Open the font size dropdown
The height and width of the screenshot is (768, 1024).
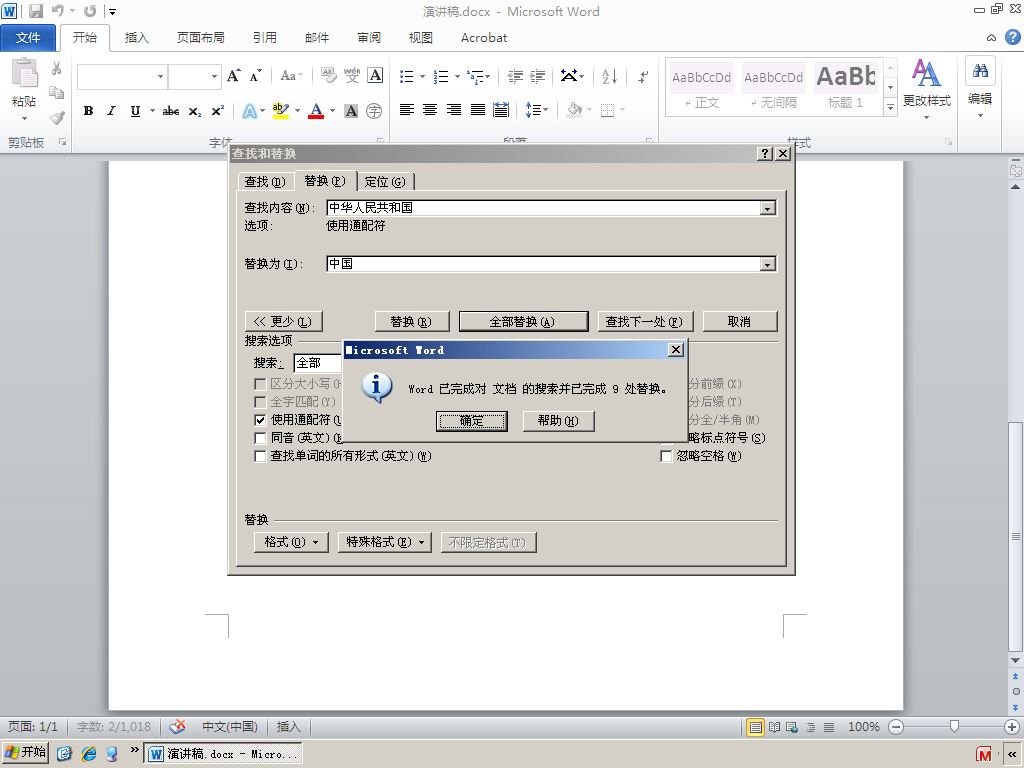click(214, 76)
